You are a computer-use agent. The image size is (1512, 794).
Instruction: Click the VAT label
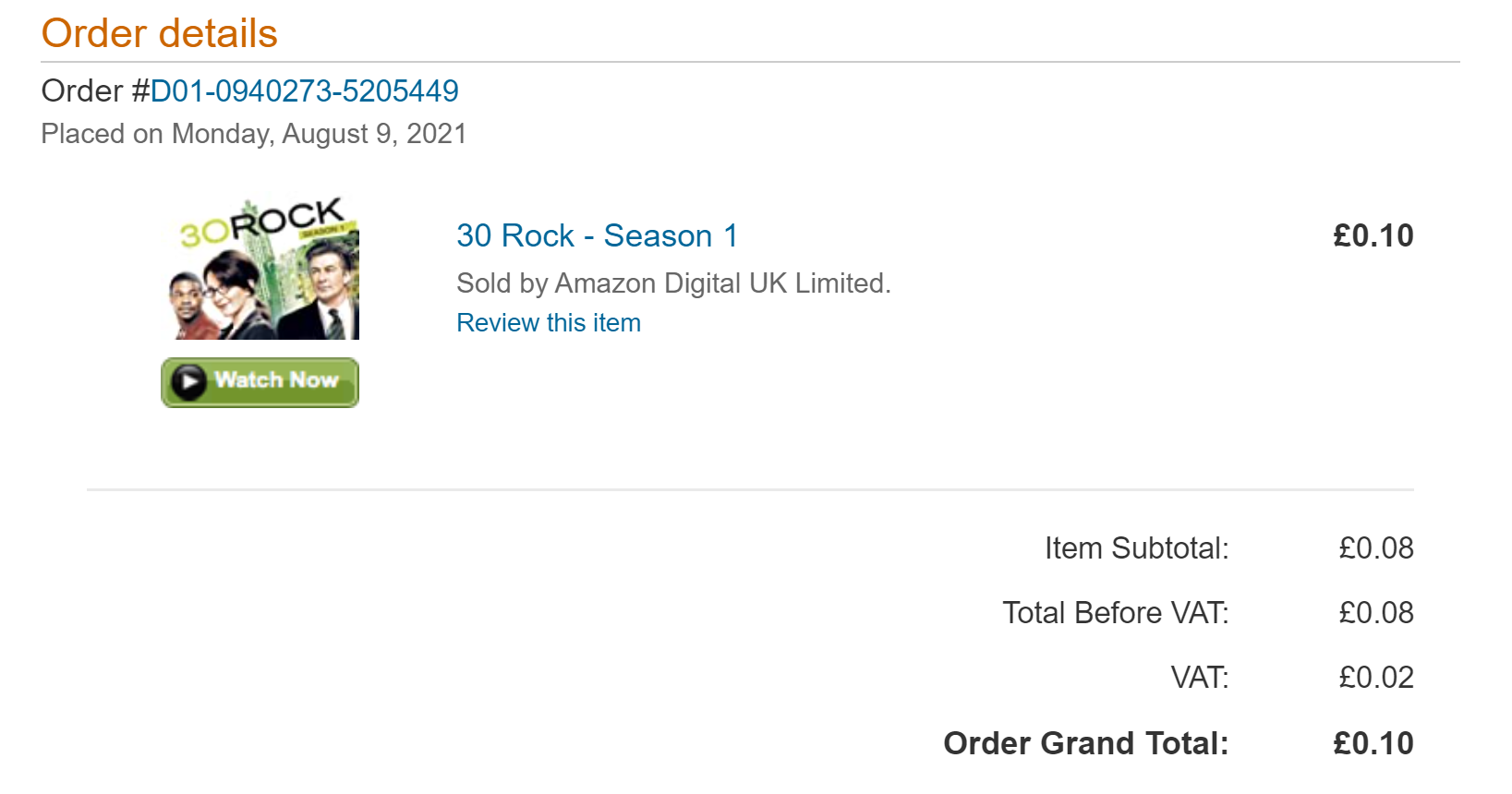[x=1200, y=678]
